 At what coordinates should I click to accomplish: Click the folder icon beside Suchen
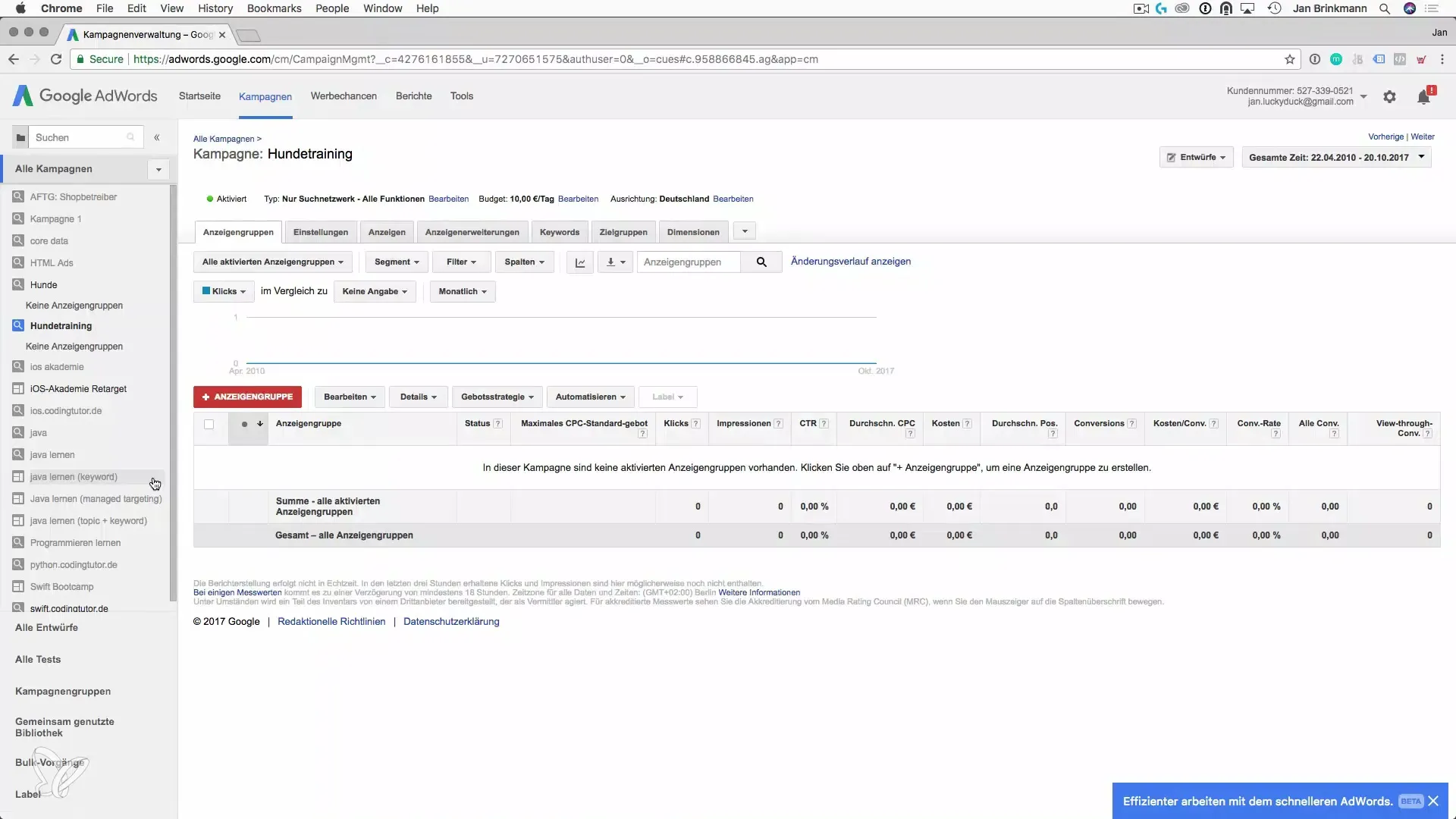click(20, 138)
